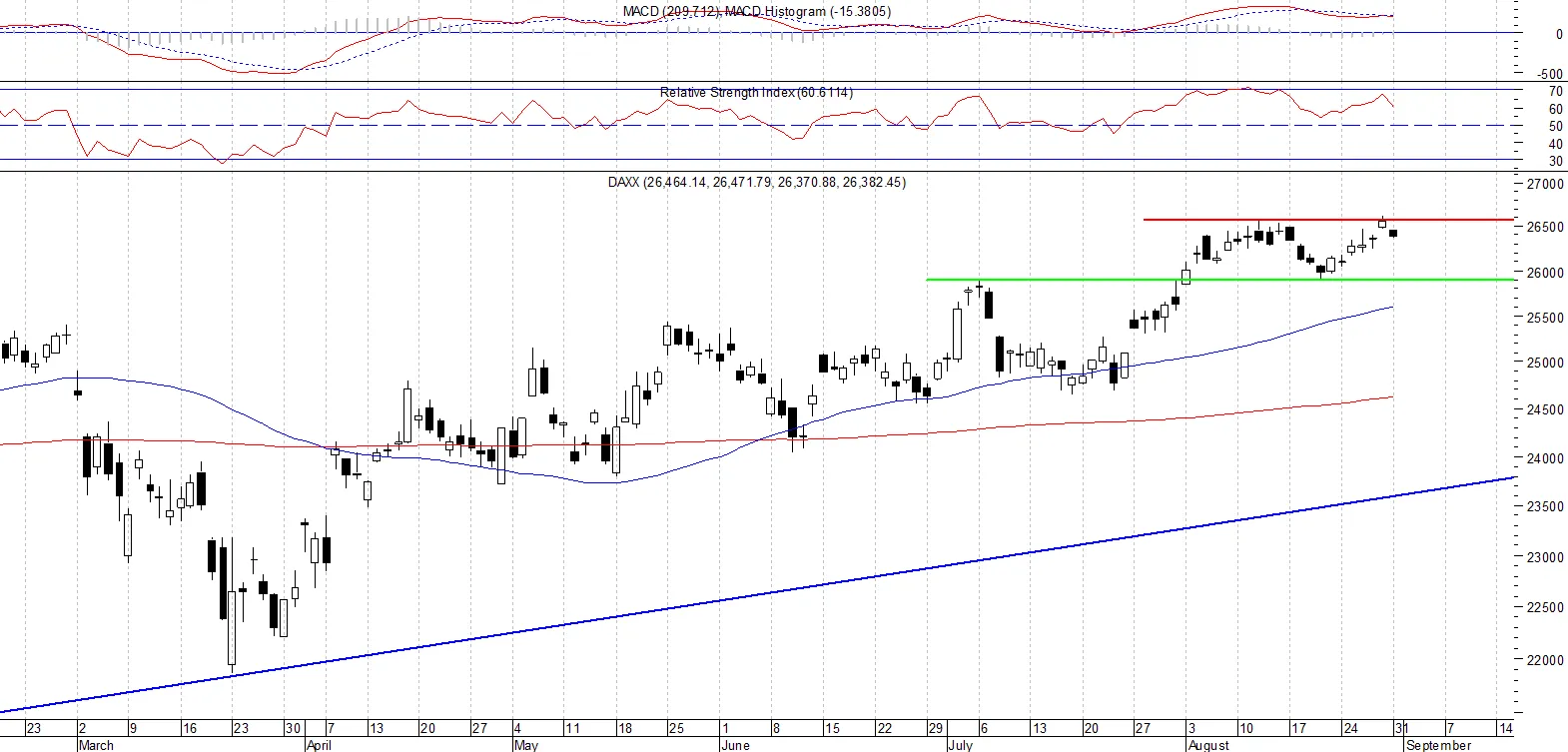Click the MACD Histogram title text

756,12
